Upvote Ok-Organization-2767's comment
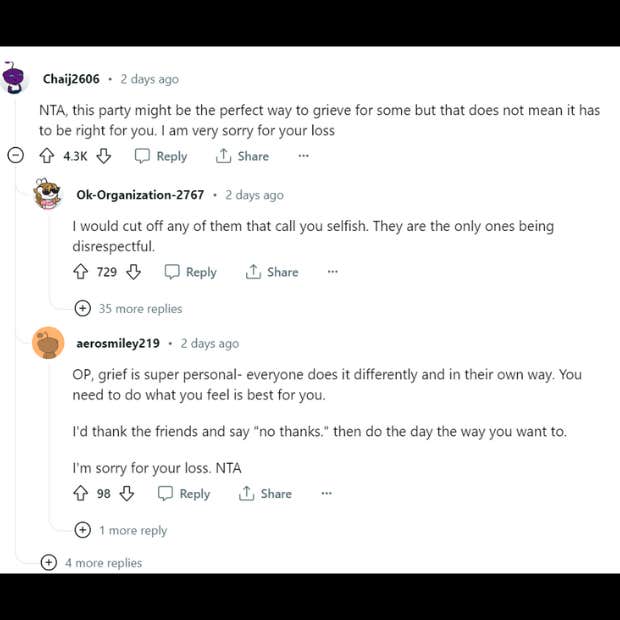Viewport: 620px width, 620px height. pyautogui.click(x=81, y=272)
